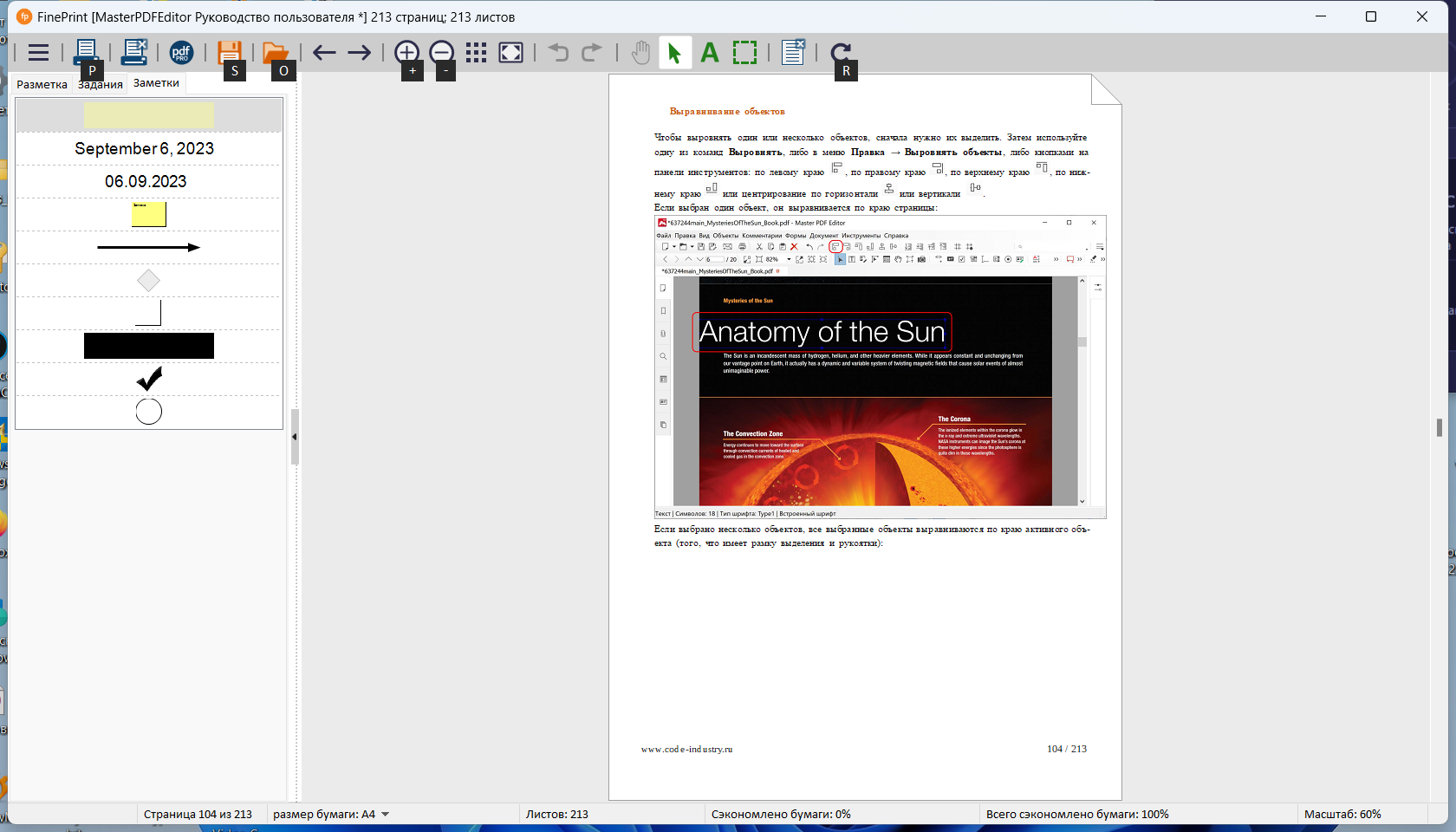The image size is (1456, 832).
Task: Click the vertical scrollbar handle at right
Action: (x=1440, y=427)
